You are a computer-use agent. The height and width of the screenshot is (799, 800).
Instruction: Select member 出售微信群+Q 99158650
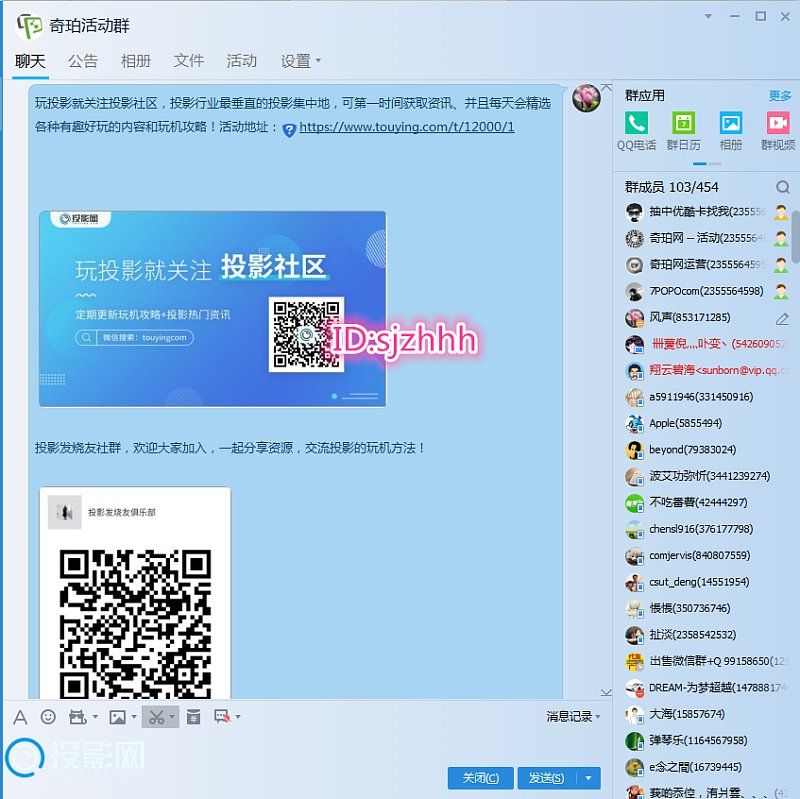click(706, 662)
